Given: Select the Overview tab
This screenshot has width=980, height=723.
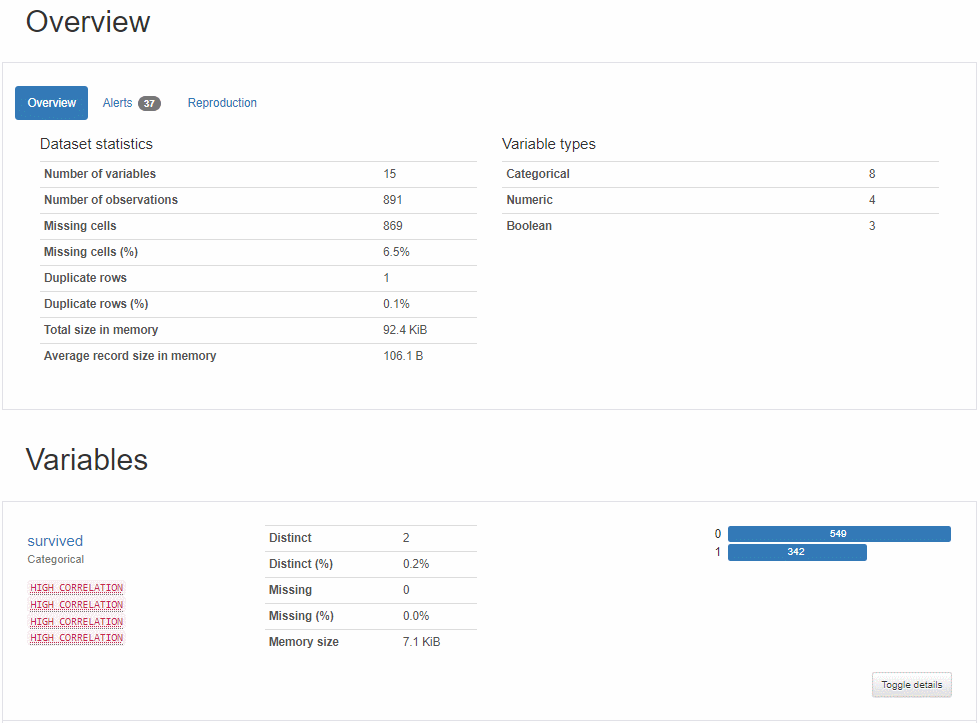Looking at the screenshot, I should pyautogui.click(x=51, y=102).
